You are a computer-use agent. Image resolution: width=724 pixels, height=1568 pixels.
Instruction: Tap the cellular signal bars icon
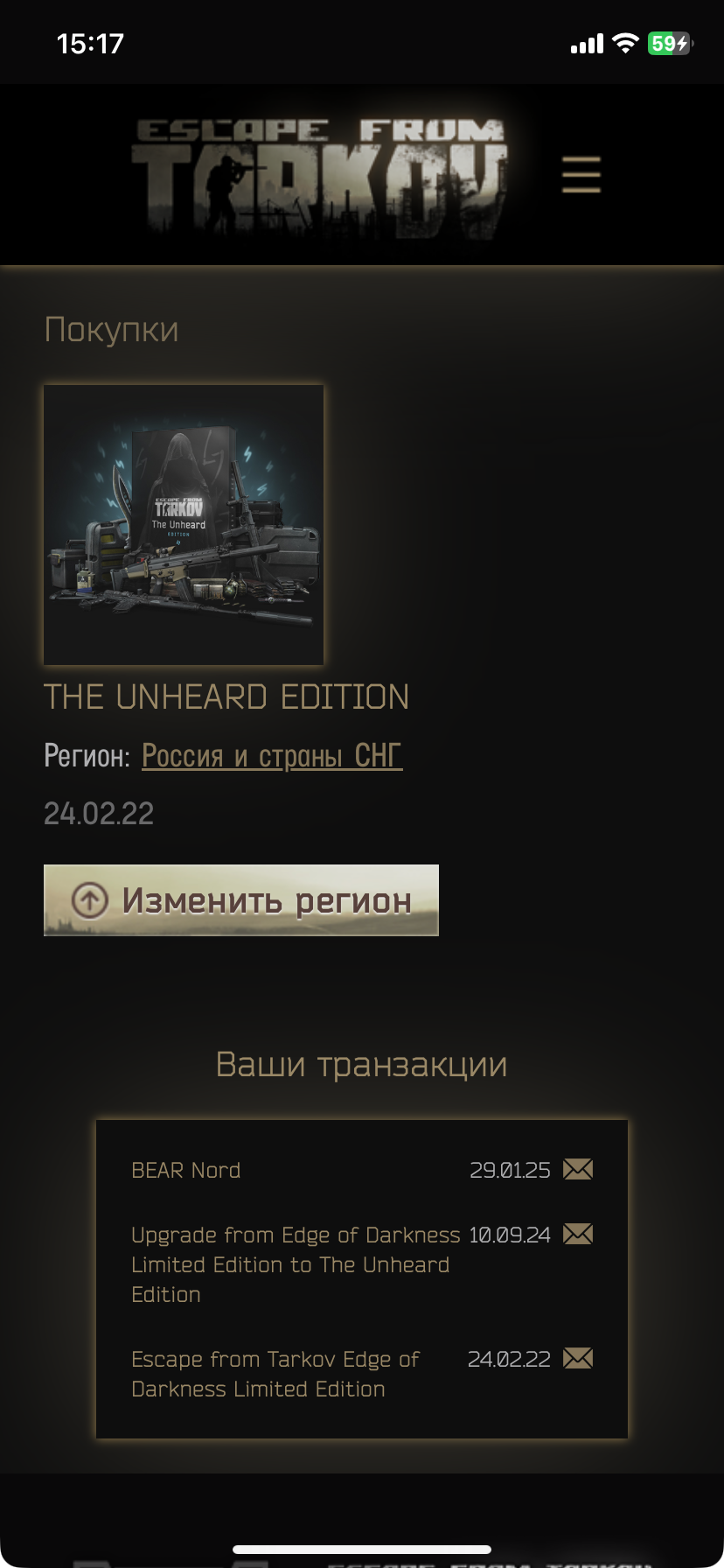[x=587, y=44]
